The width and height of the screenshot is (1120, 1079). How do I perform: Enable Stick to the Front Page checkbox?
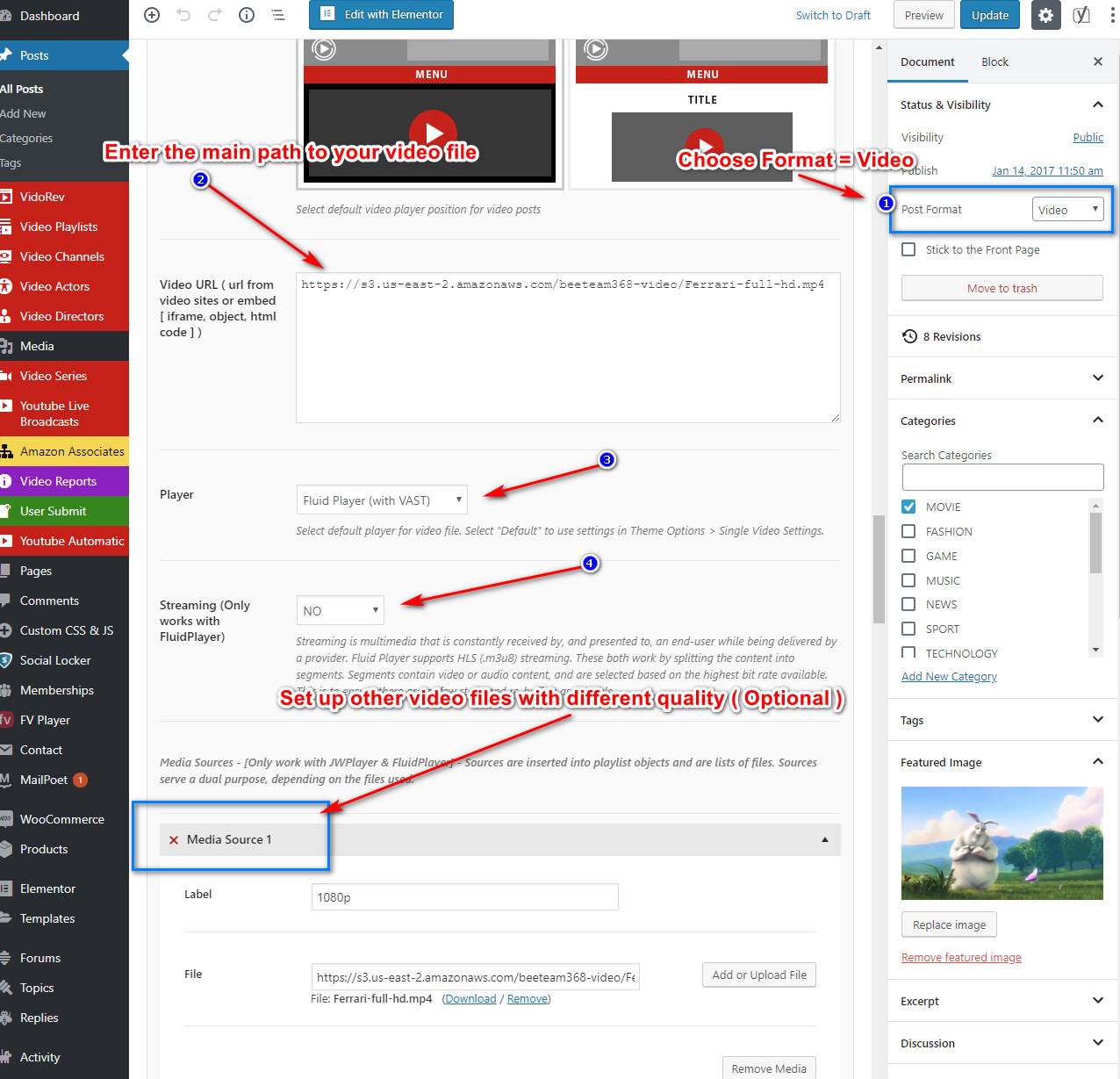tap(908, 249)
